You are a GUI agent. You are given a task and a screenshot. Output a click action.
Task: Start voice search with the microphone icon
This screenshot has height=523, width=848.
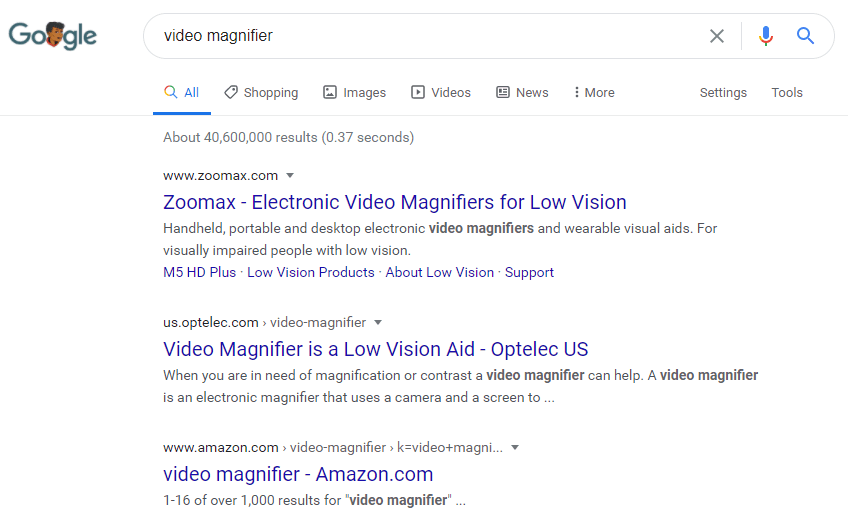(x=765, y=36)
